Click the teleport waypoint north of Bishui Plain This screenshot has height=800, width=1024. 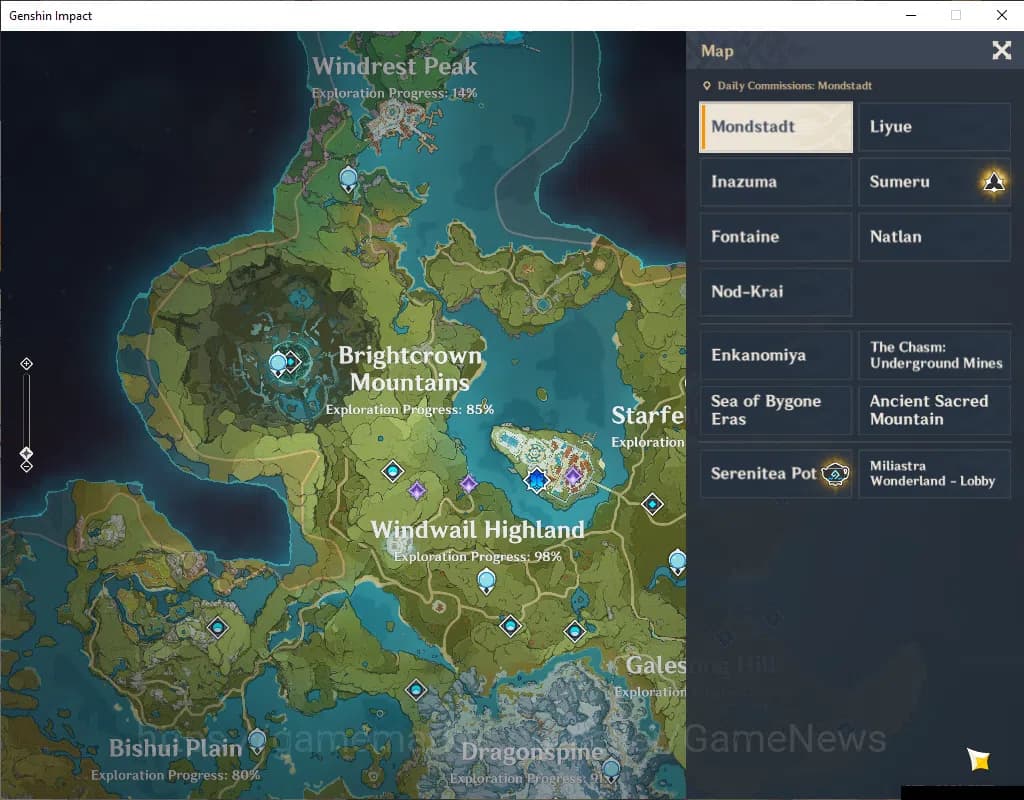click(217, 628)
